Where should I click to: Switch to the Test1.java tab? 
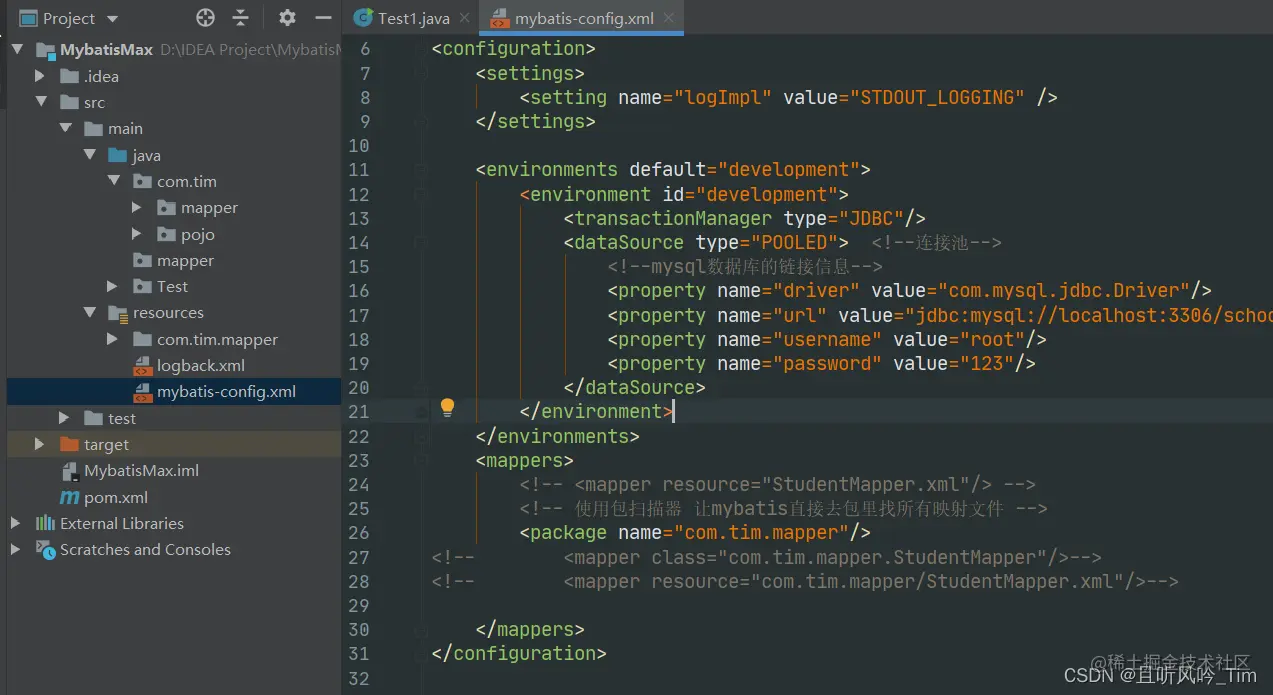click(x=411, y=19)
